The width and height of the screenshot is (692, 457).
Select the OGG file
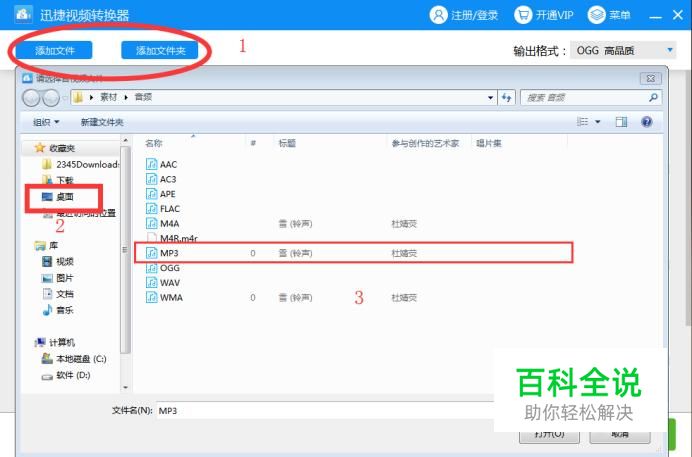coord(163,268)
